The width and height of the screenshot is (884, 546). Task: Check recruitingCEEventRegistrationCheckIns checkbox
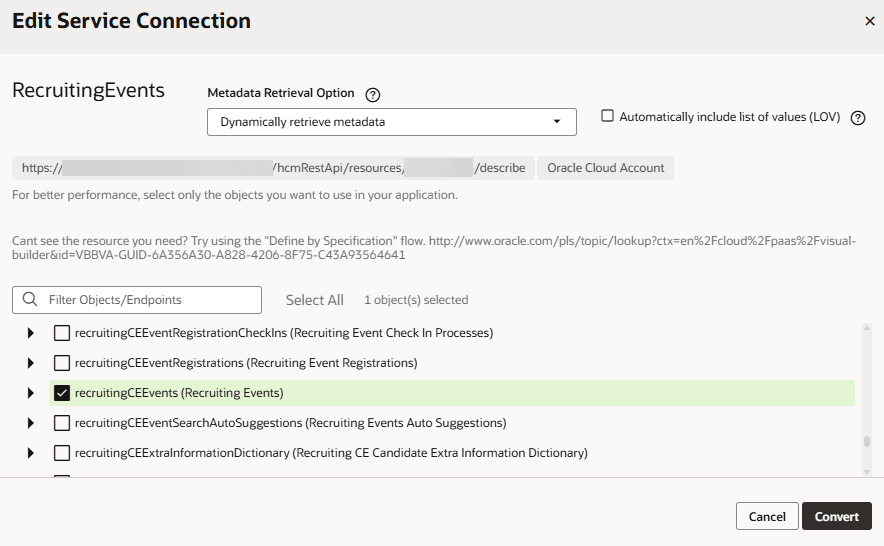pos(62,333)
